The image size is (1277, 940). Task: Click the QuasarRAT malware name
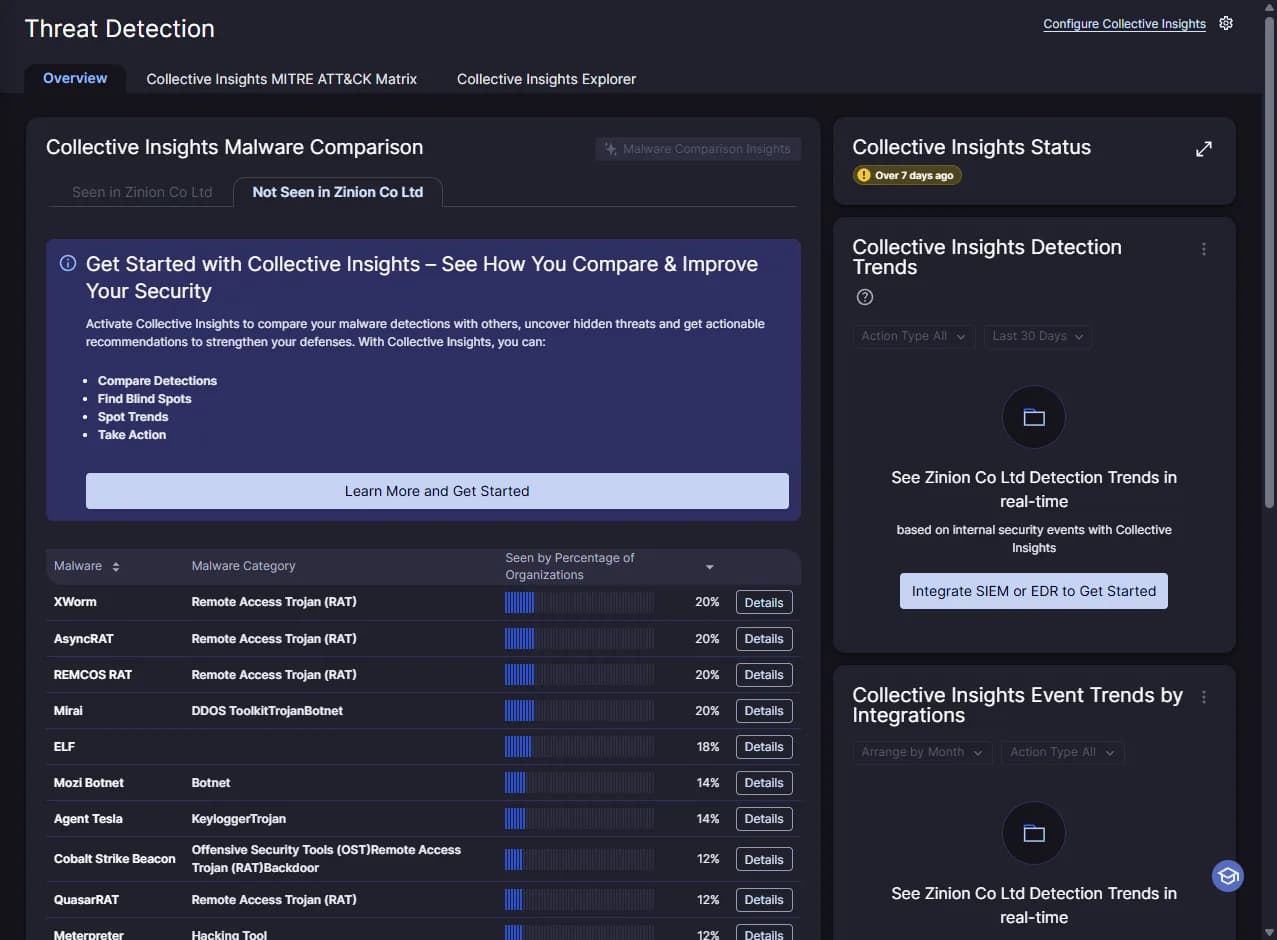point(86,899)
